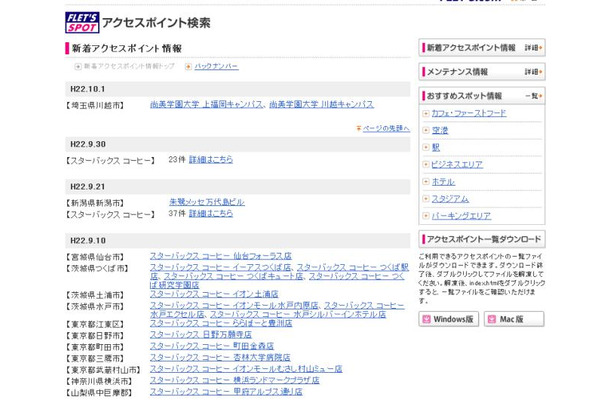Jump via ページの先頭へ link

pos(386,128)
